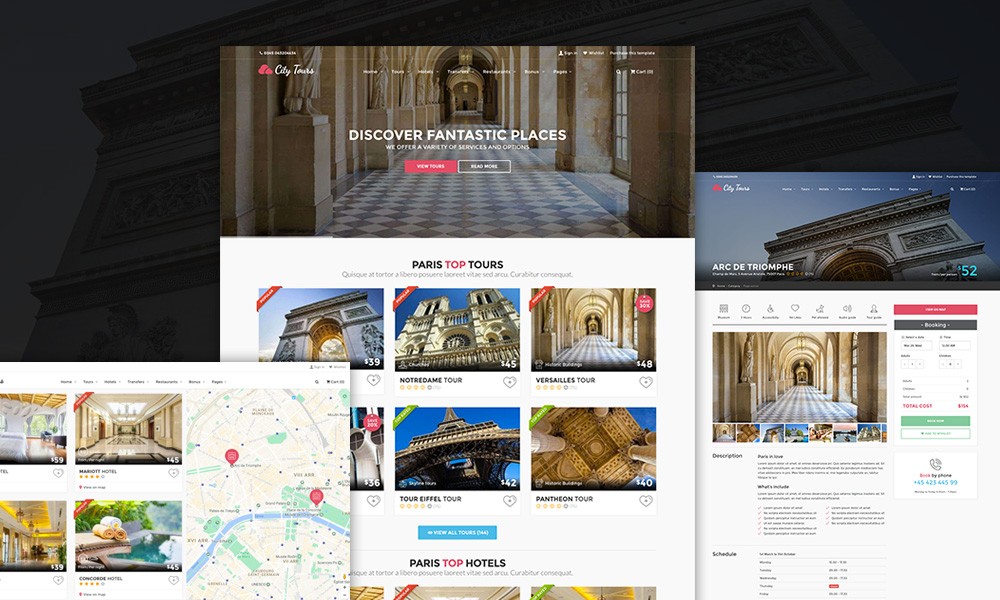Click the View All Tours button

point(457,532)
